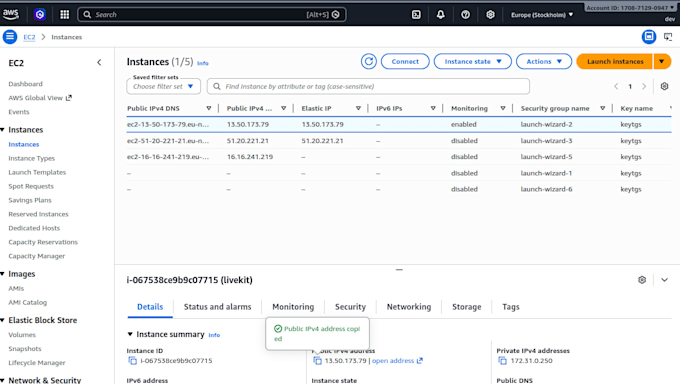Collapse the Elastic Block Store section
680x384 pixels.
pyautogui.click(x=3, y=320)
